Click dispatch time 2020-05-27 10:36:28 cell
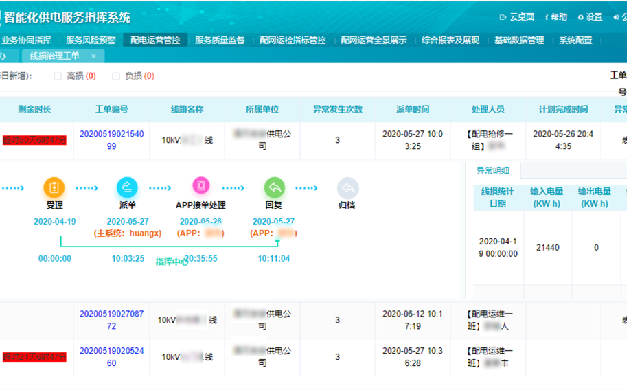627x390 pixels. tap(413, 357)
